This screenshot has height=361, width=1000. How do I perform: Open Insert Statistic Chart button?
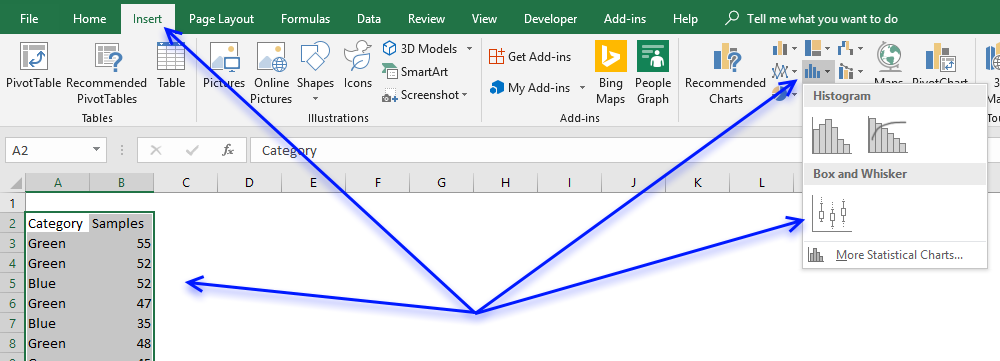pos(817,71)
